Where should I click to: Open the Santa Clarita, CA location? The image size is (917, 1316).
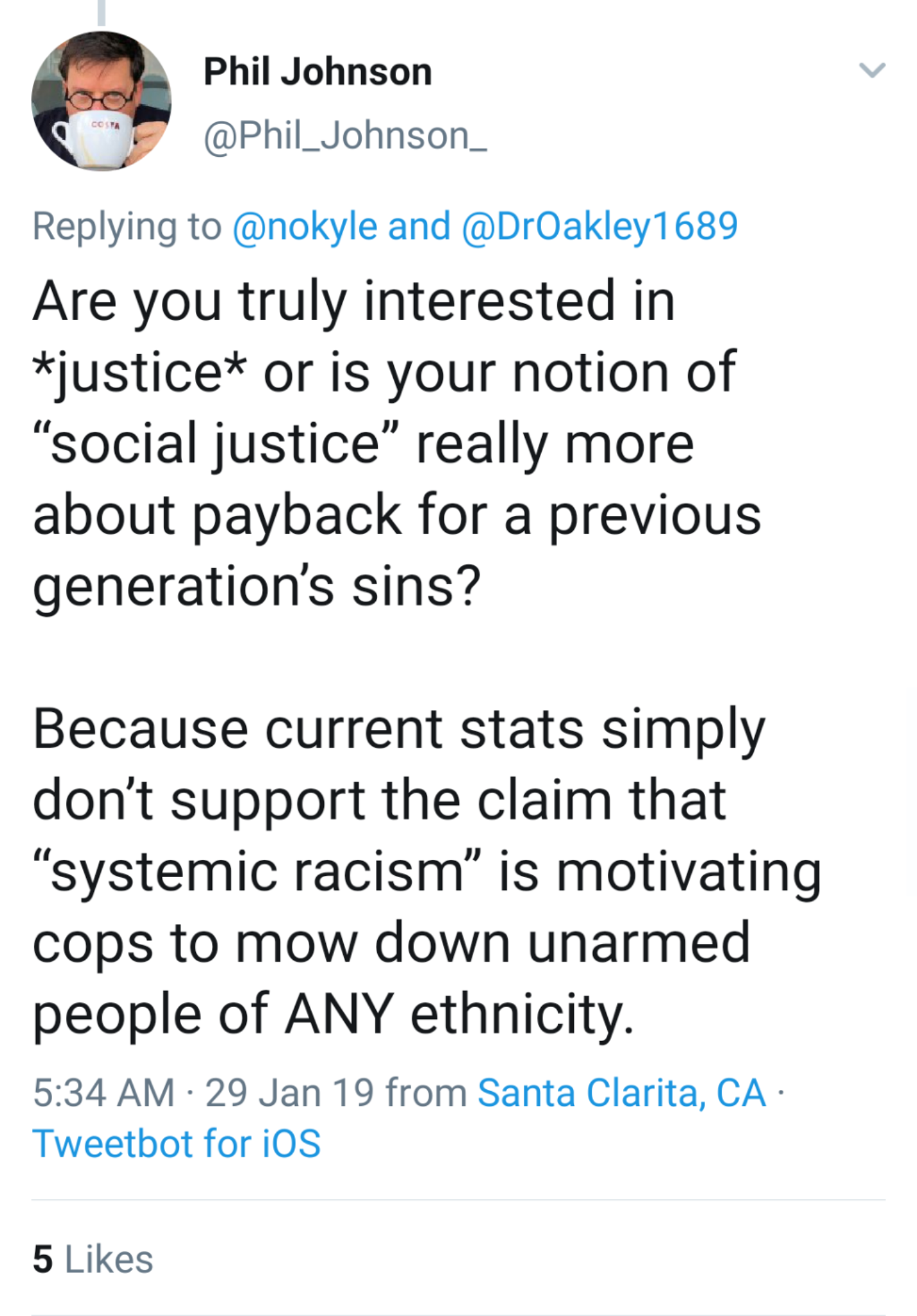621,1092
